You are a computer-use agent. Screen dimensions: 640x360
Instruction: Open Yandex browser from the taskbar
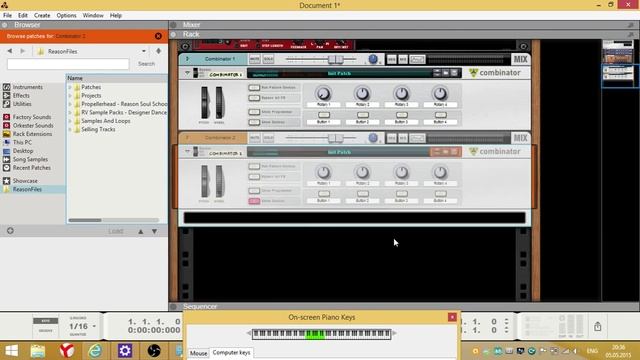coord(67,351)
